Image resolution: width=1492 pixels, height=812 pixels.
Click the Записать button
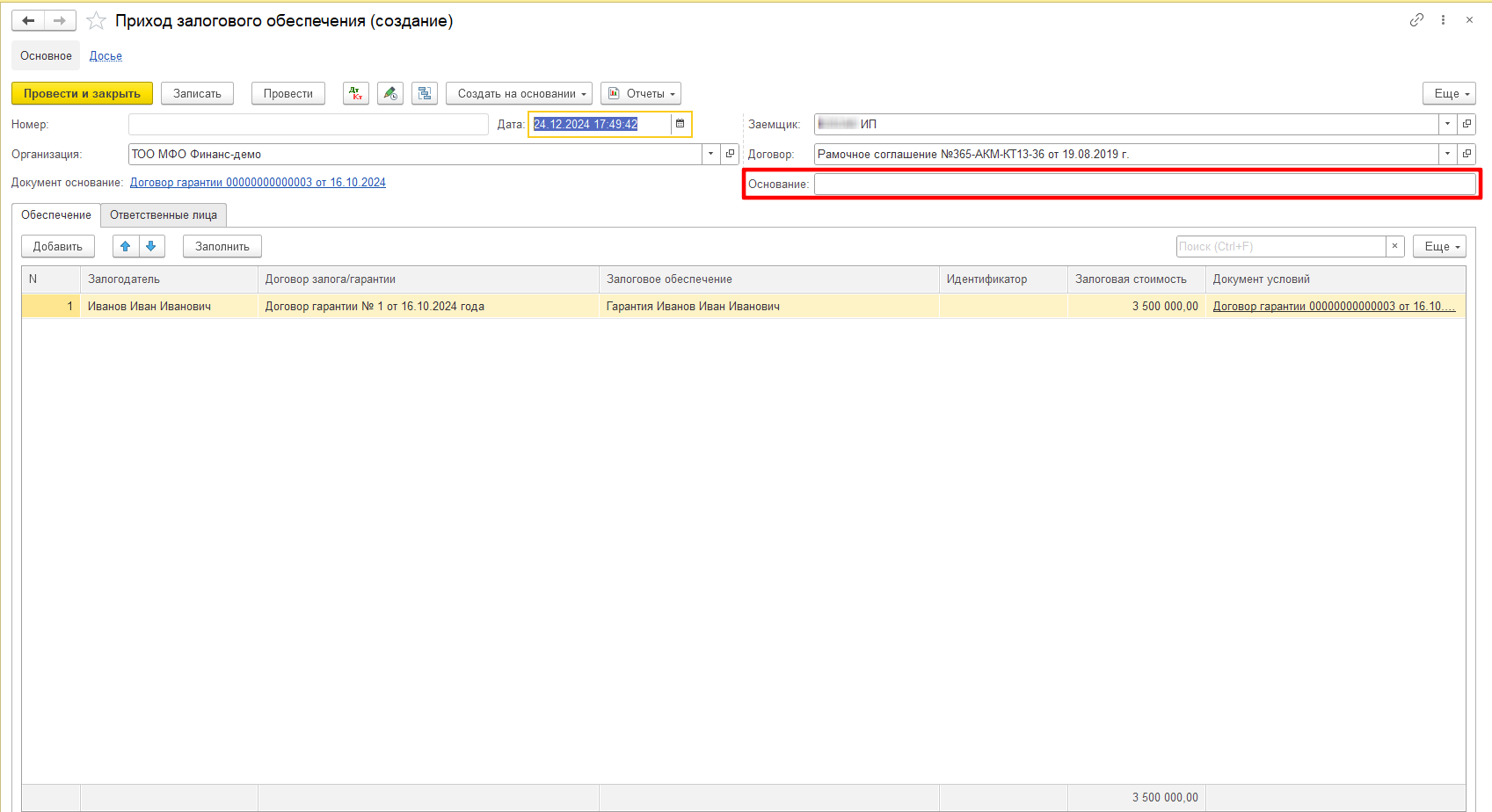pyautogui.click(x=197, y=93)
